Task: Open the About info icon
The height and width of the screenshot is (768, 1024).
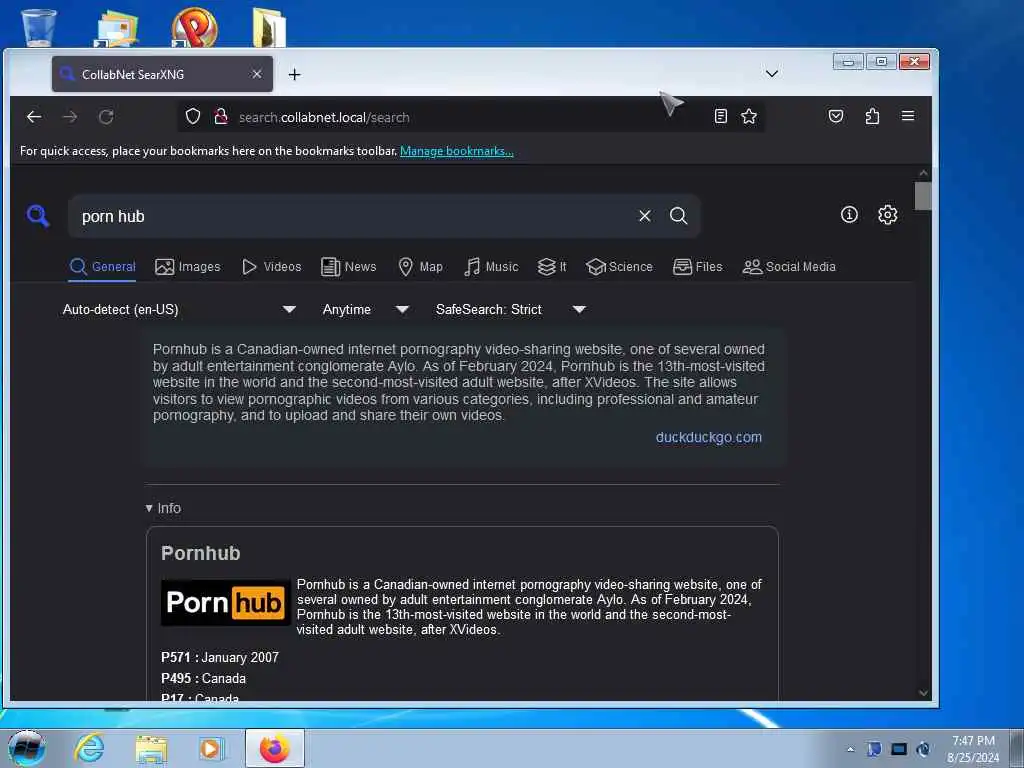Action: (849, 214)
